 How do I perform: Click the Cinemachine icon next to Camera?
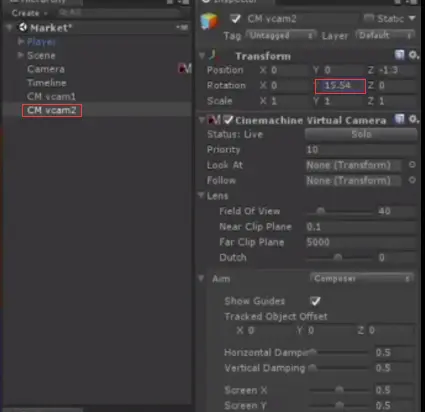(185, 69)
